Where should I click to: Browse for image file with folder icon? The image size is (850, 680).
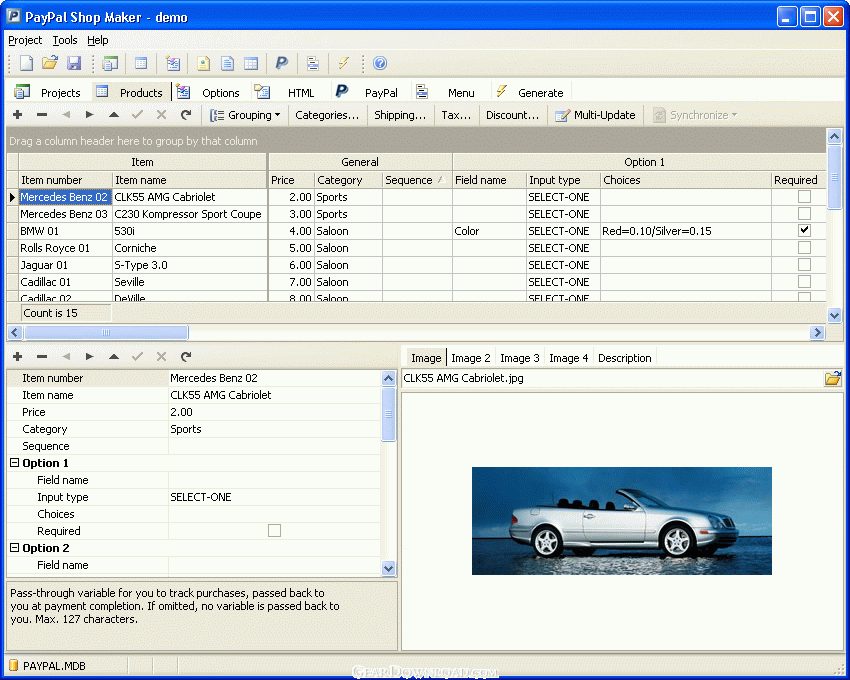click(832, 378)
